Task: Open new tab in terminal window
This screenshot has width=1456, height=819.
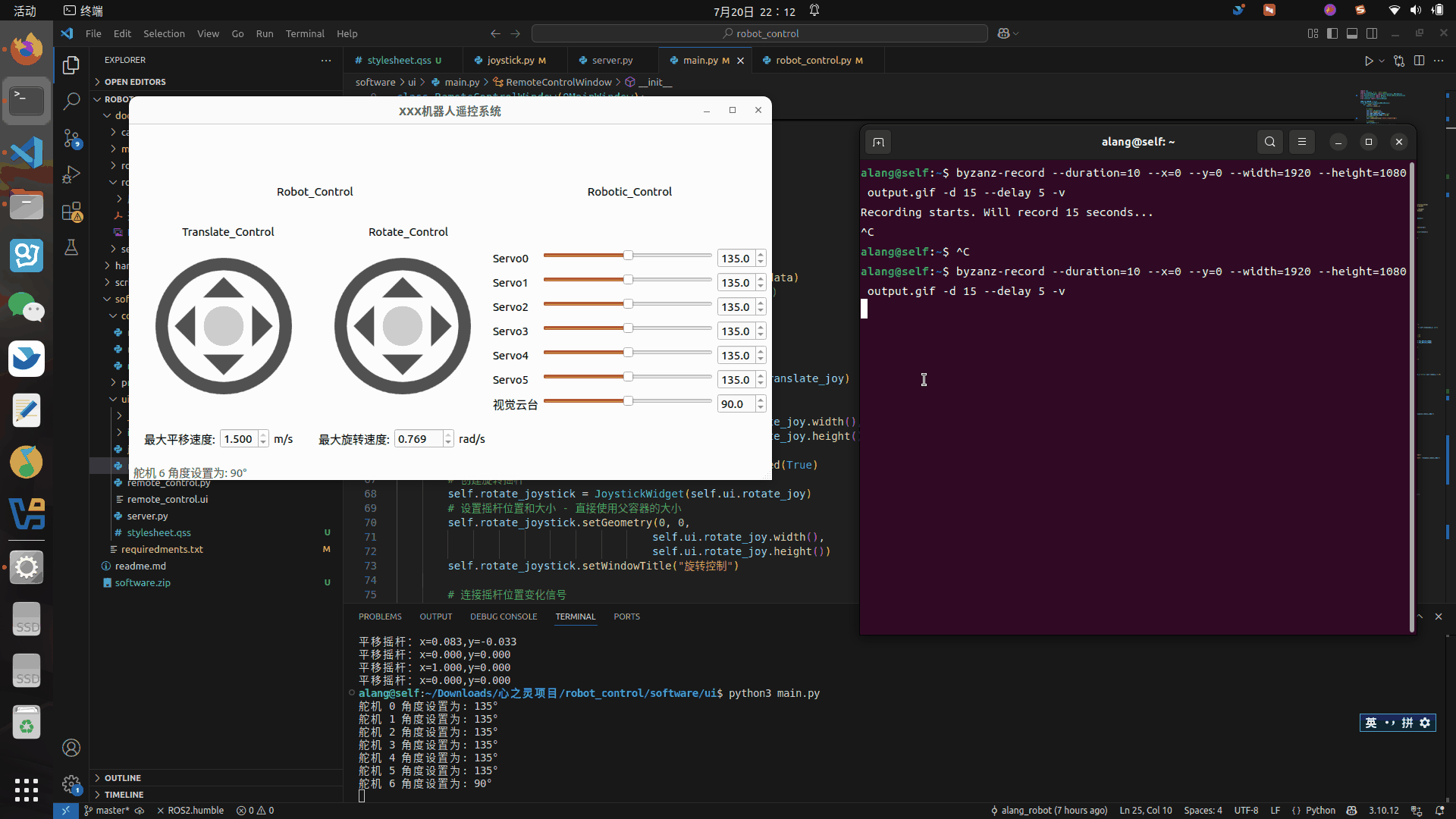Action: [x=878, y=142]
